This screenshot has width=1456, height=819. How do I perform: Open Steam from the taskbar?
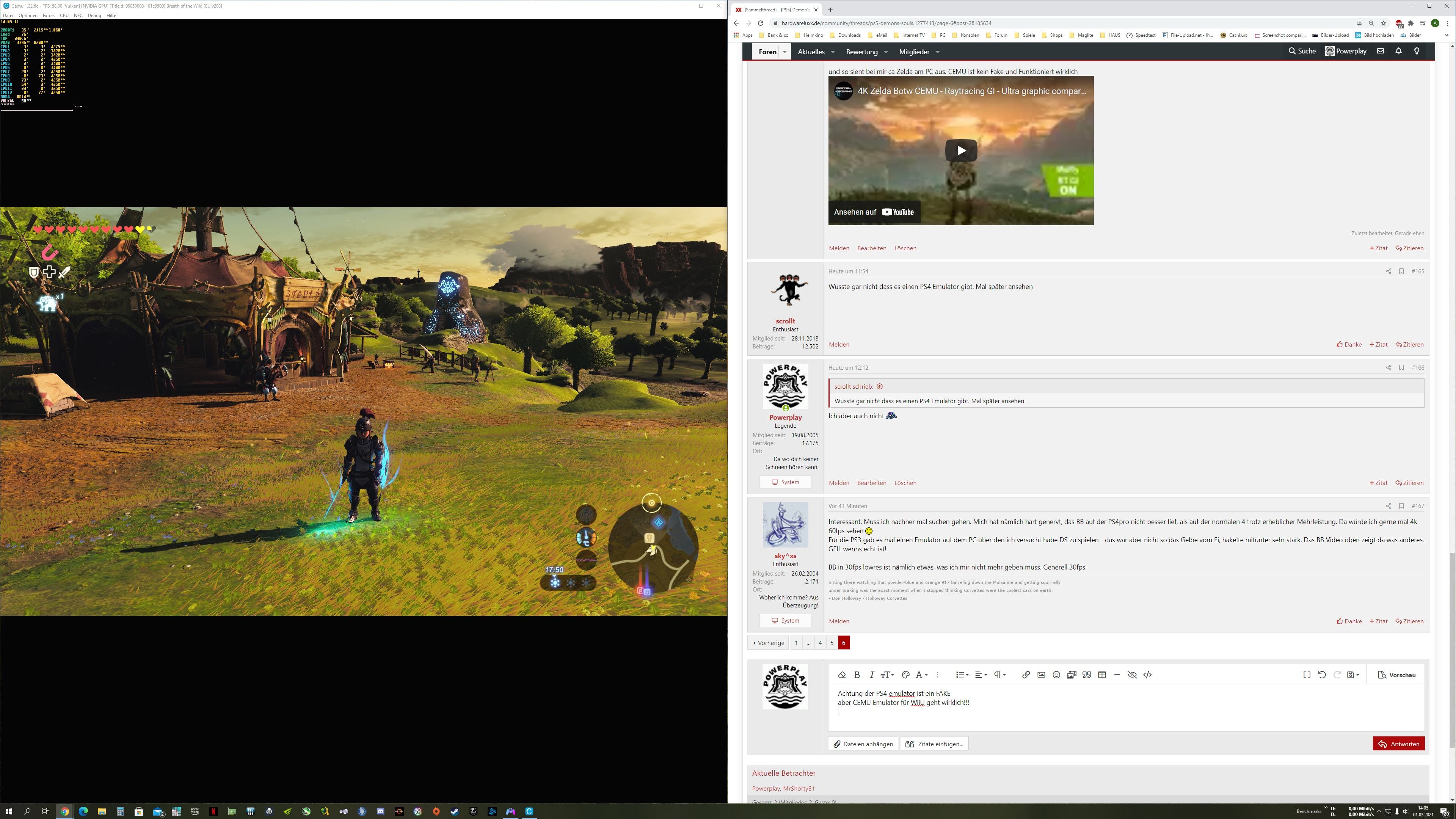(x=455, y=811)
